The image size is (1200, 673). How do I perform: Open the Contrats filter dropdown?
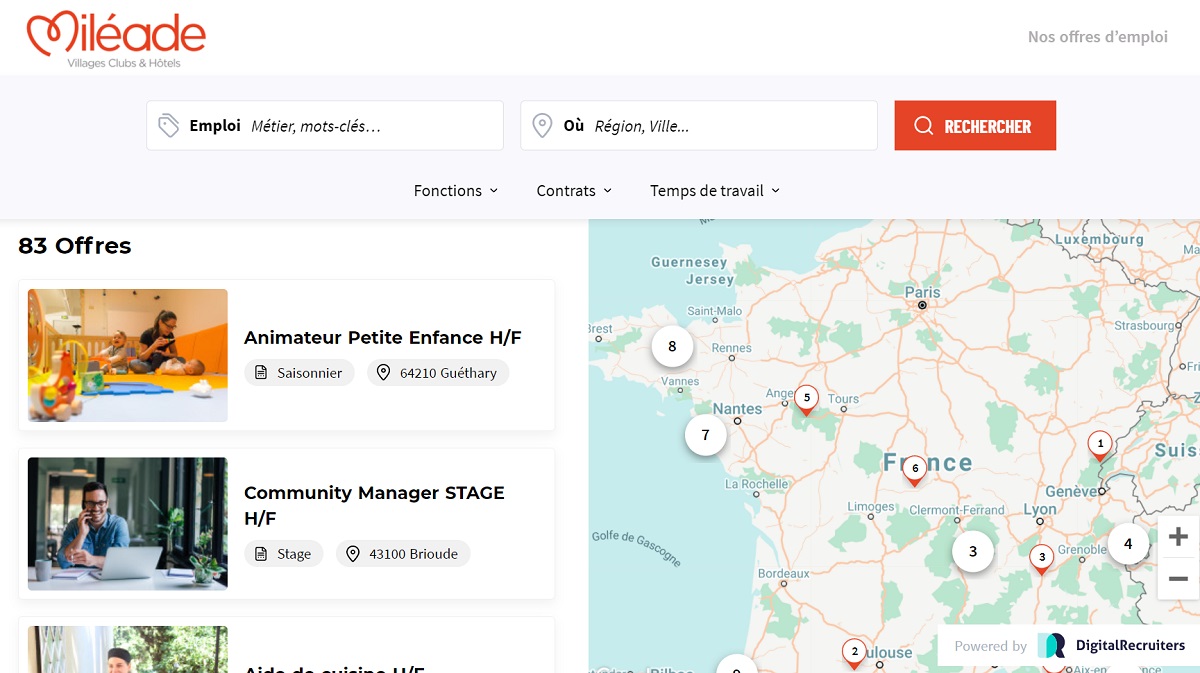click(x=574, y=191)
